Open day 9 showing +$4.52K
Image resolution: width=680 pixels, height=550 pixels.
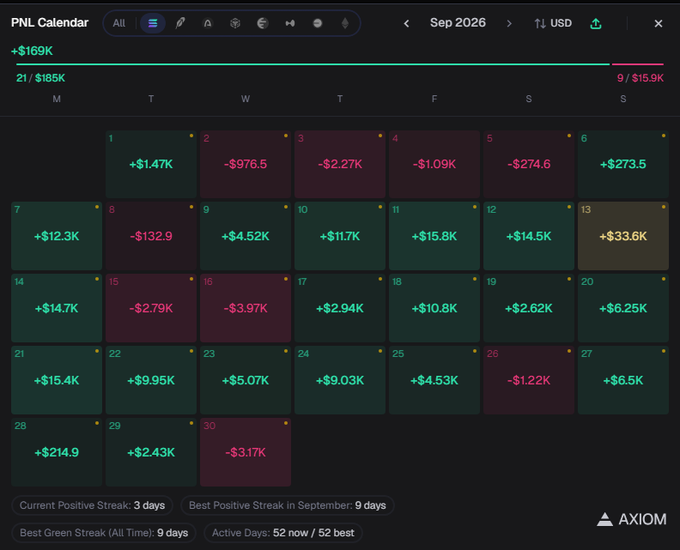coord(245,236)
